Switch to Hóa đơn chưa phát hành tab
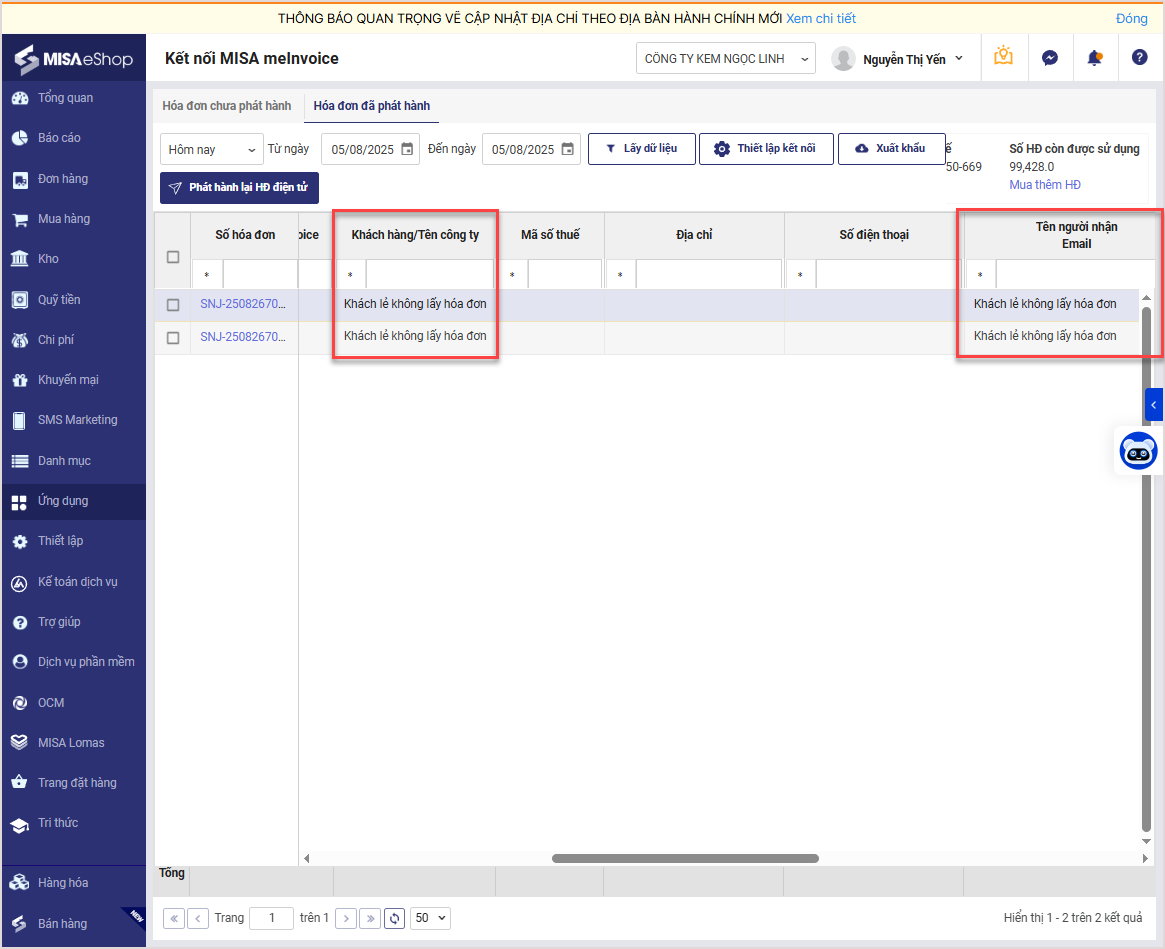 [227, 106]
